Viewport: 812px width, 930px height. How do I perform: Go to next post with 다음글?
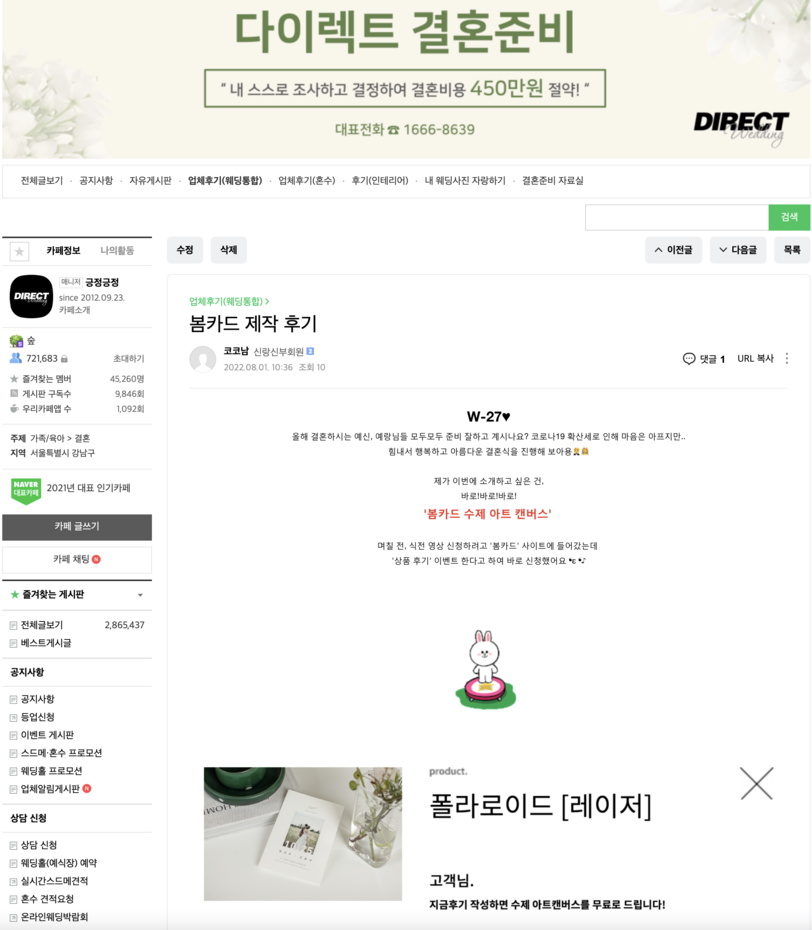coord(738,250)
